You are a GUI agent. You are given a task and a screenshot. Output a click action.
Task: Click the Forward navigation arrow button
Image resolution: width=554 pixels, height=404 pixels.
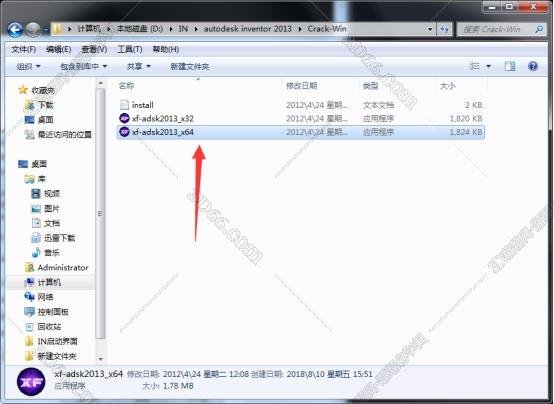33,30
